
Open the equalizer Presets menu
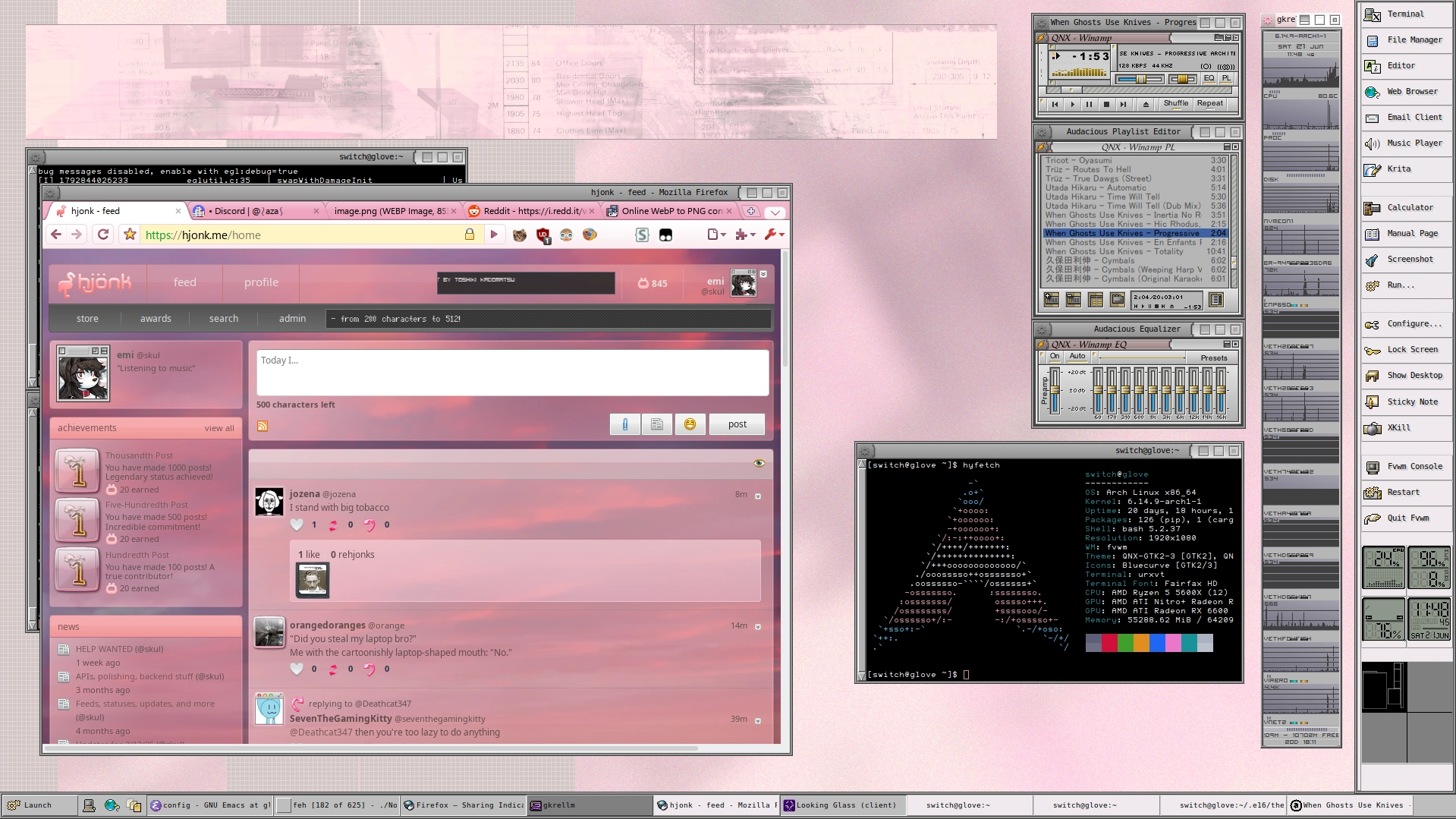pos(1214,358)
